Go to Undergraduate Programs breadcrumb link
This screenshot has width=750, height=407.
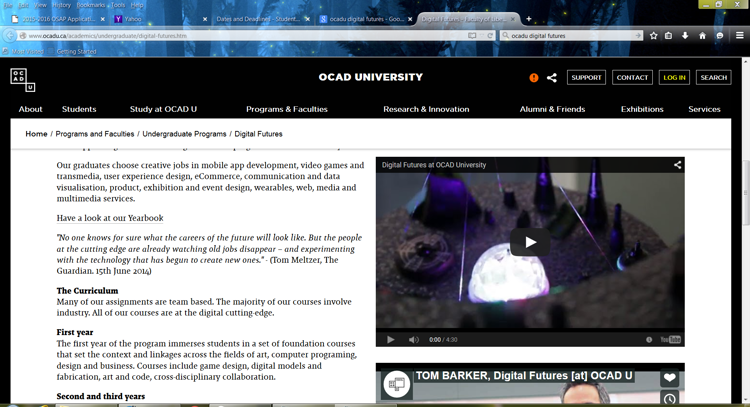[x=184, y=134]
